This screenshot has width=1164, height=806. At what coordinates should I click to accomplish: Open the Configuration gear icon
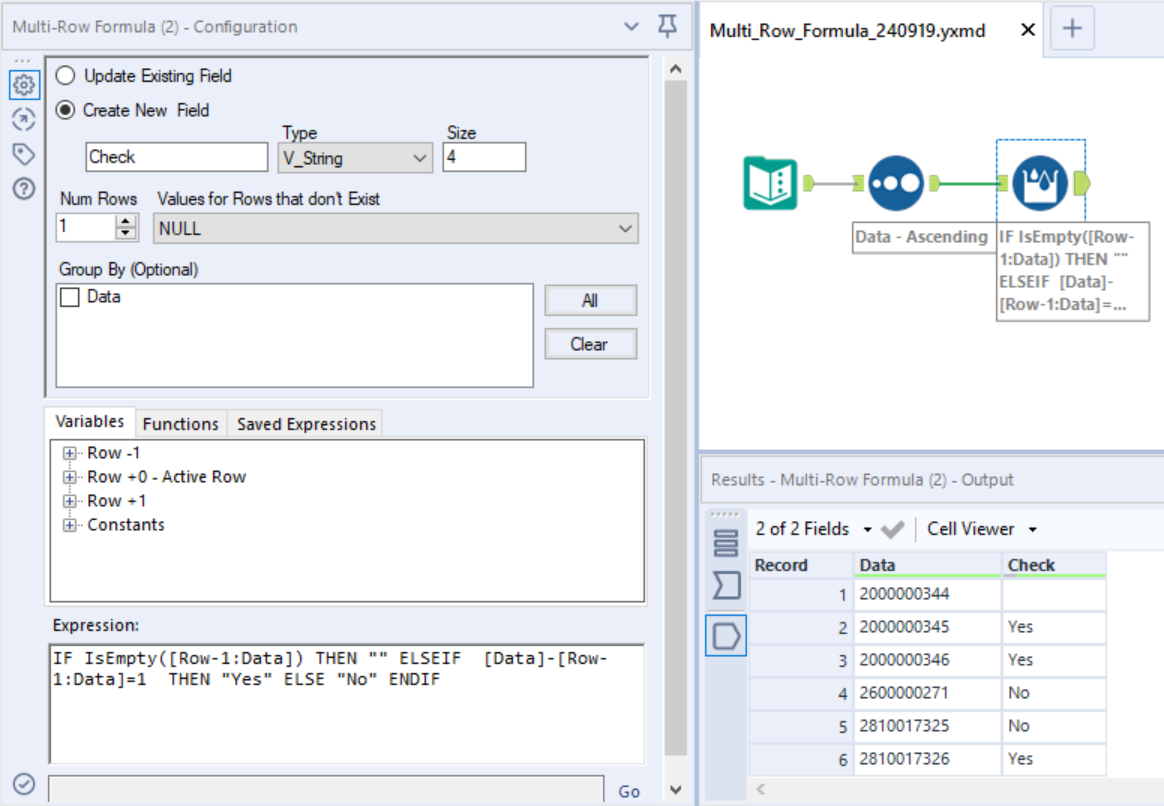tap(23, 85)
